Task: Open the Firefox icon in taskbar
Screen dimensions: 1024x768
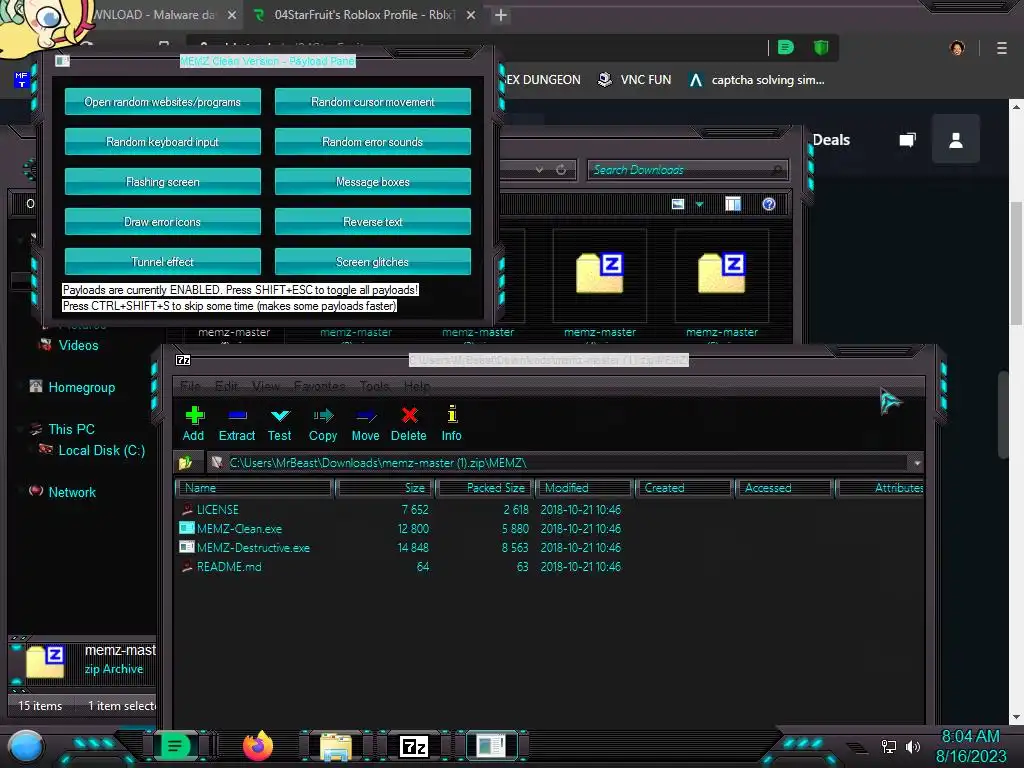Action: pyautogui.click(x=257, y=746)
